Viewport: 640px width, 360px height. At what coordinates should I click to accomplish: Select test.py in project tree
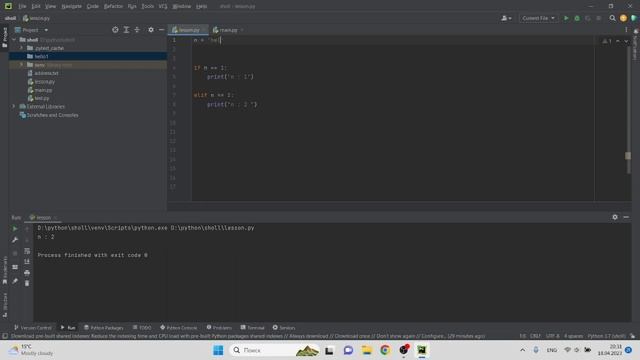[42, 98]
